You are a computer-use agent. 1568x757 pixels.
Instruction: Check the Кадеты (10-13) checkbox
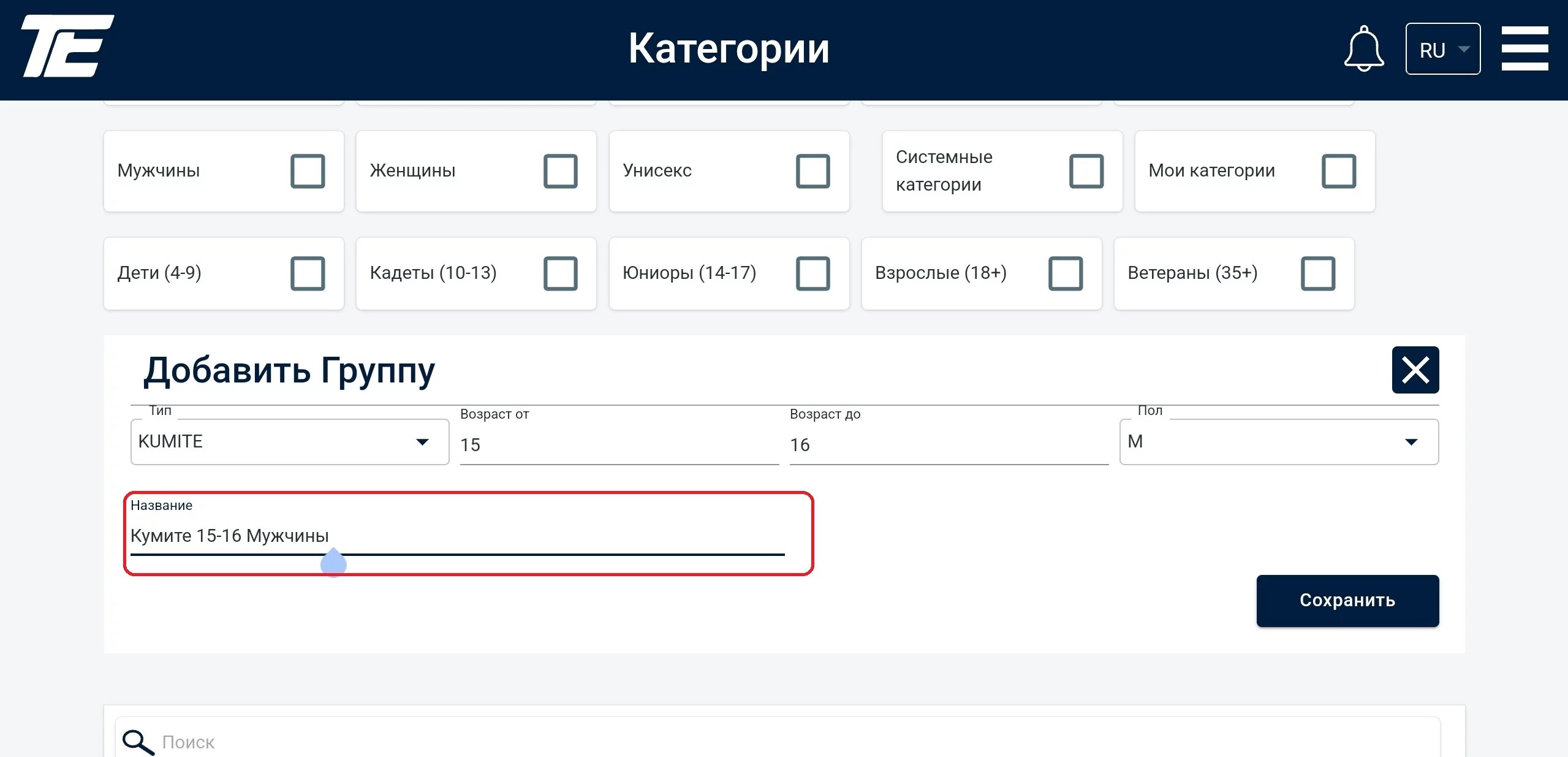560,273
